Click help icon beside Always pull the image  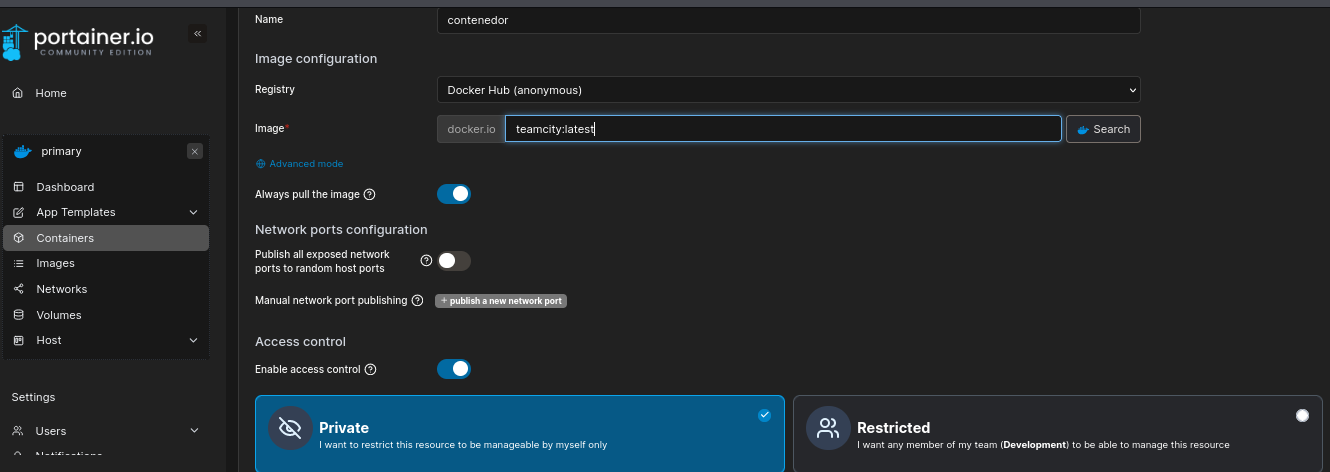point(370,194)
